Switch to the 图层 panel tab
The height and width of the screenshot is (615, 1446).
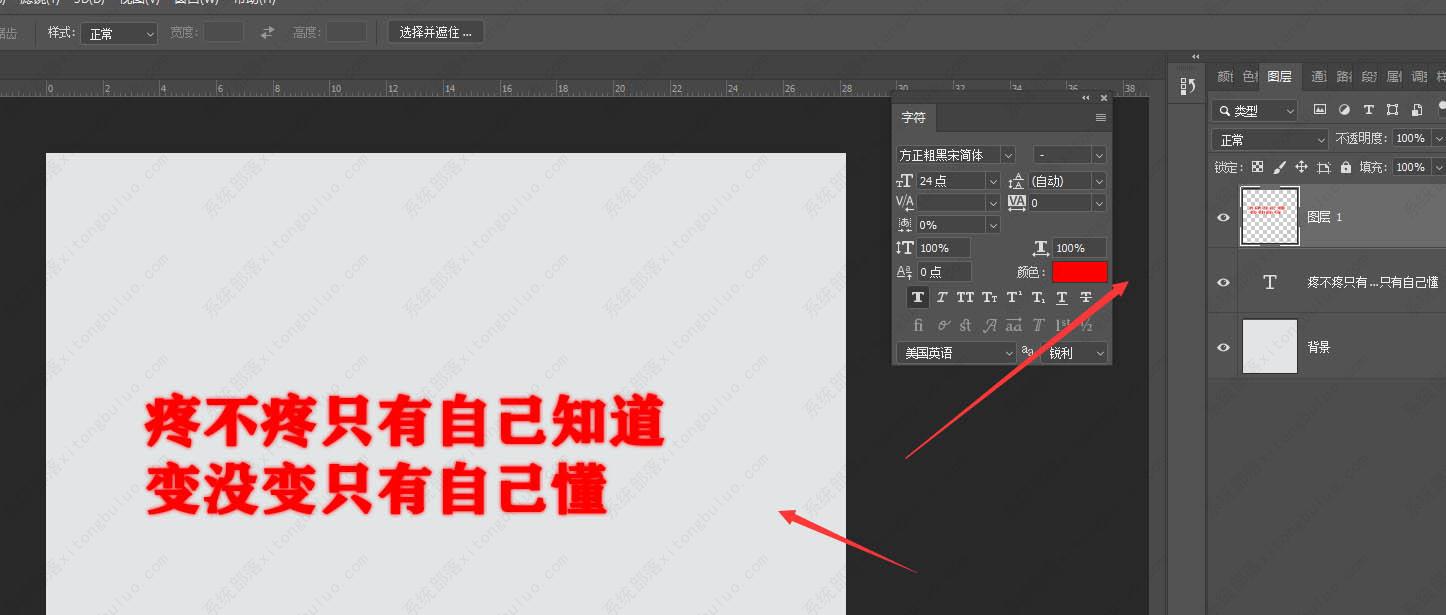tap(1279, 77)
